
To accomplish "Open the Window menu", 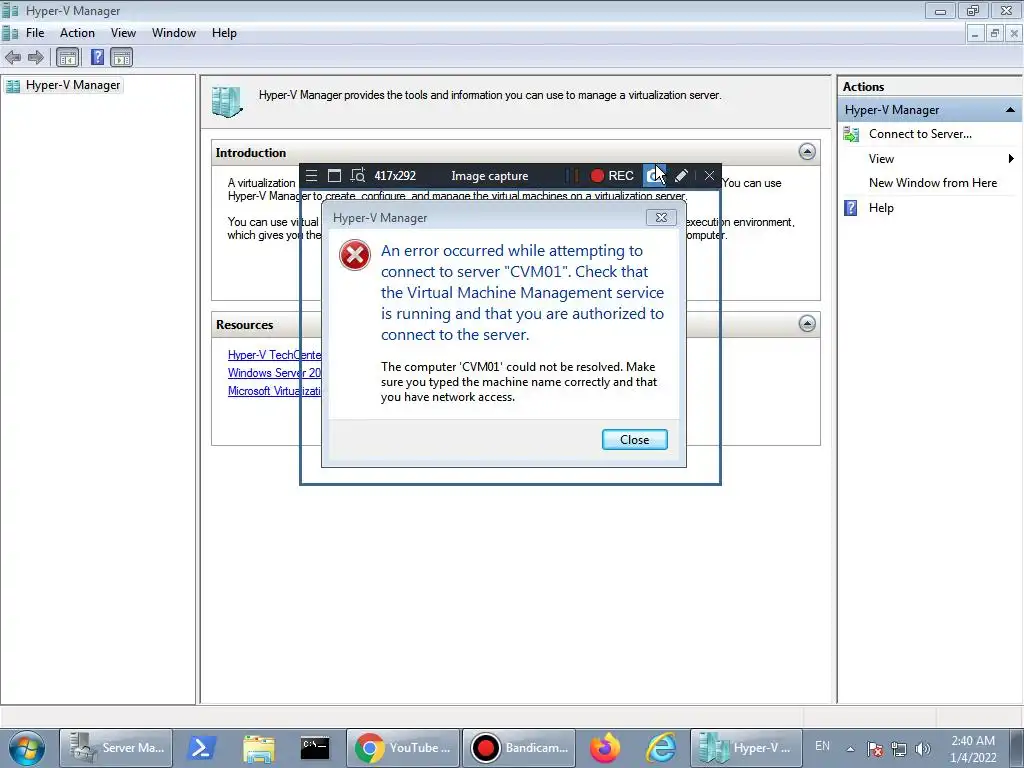I will point(174,33).
